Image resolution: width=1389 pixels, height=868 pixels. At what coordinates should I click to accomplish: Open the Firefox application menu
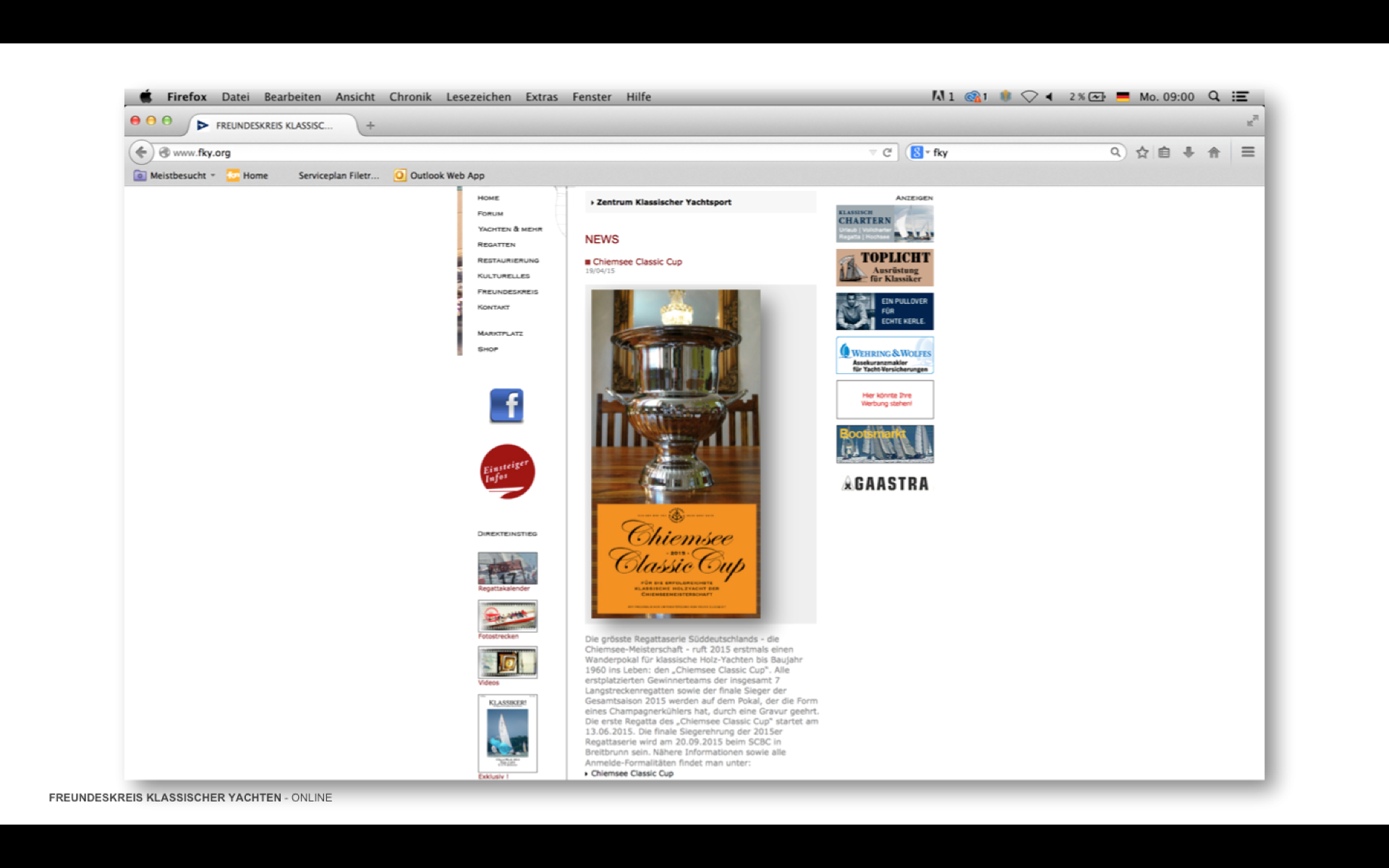pyautogui.click(x=187, y=97)
